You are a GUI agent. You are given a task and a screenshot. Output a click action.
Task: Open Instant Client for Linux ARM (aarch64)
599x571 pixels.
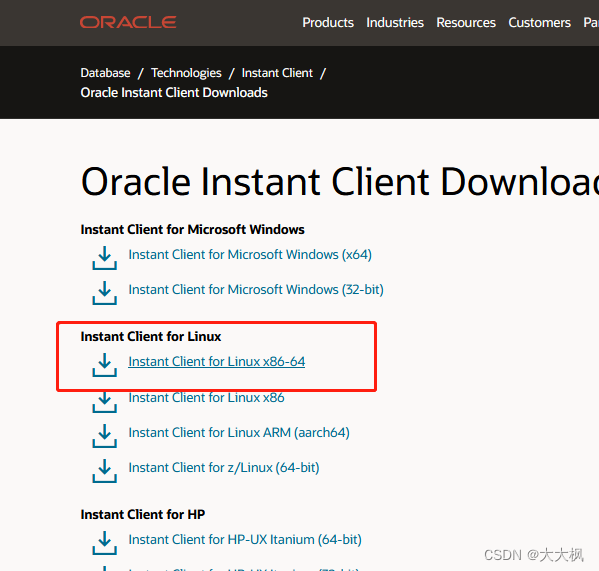(239, 432)
